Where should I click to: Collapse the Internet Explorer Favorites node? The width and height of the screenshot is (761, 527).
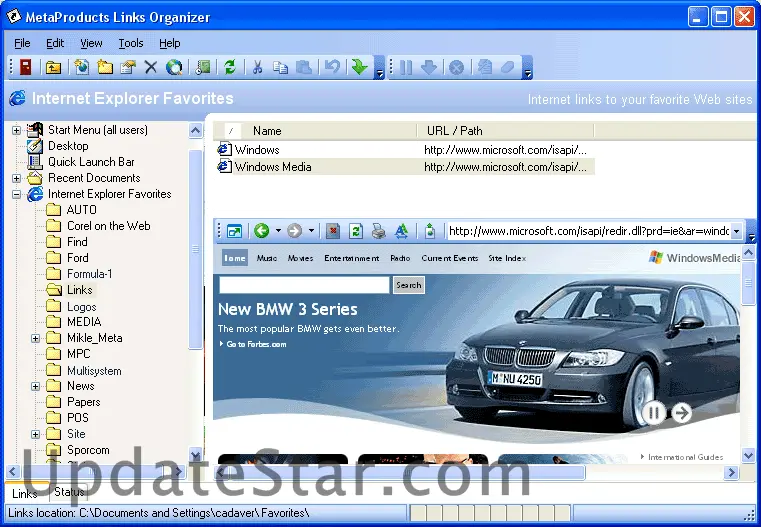coord(17,195)
